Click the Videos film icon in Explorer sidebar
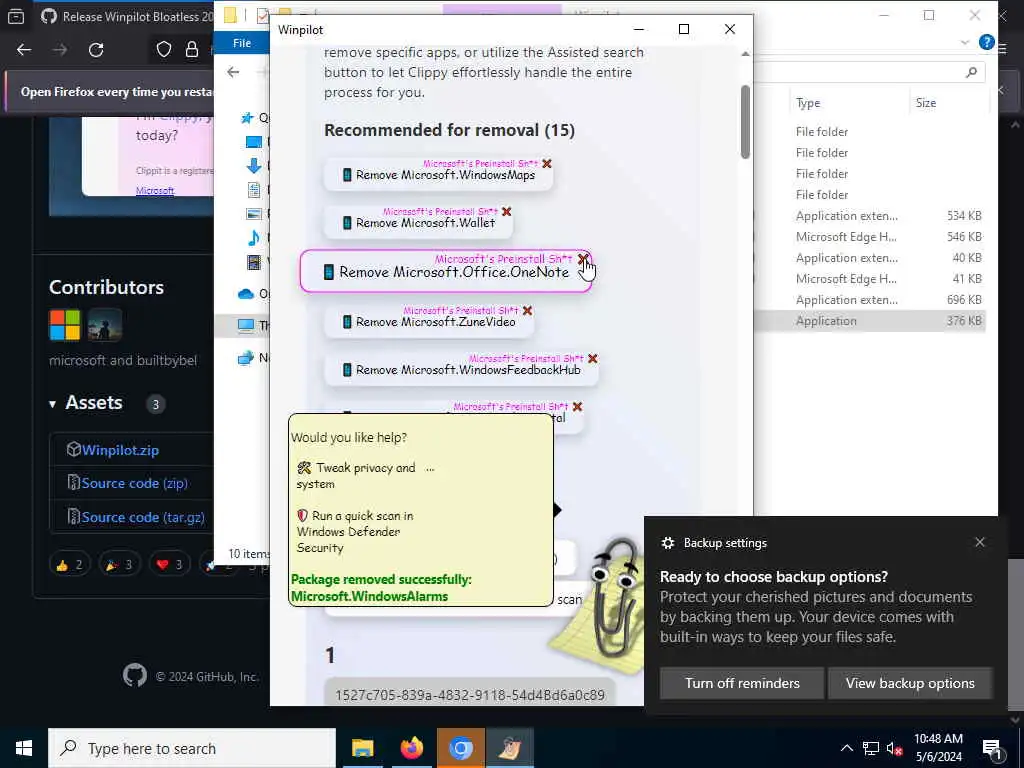The width and height of the screenshot is (1024, 768). (x=253, y=262)
